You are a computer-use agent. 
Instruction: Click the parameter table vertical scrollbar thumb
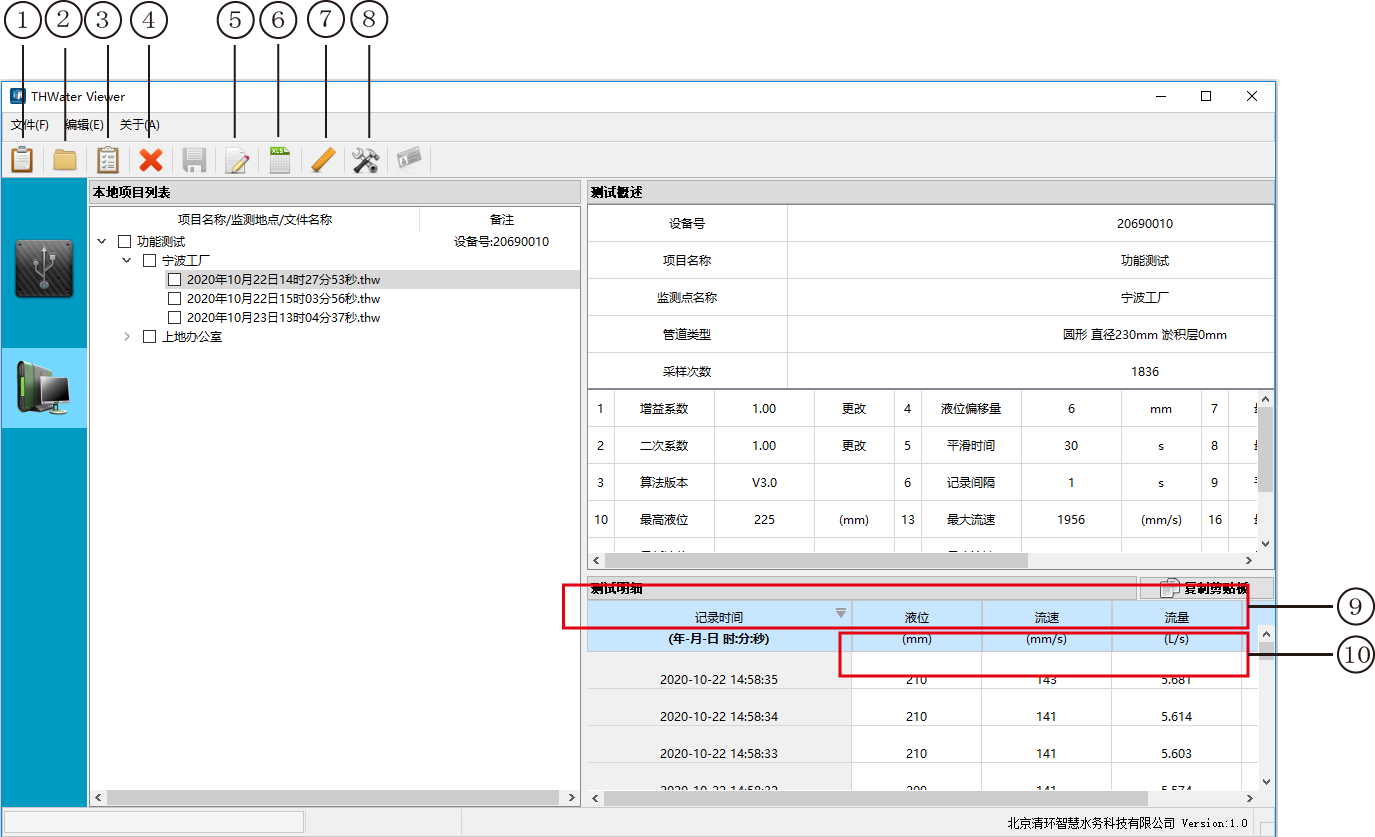pyautogui.click(x=1265, y=450)
